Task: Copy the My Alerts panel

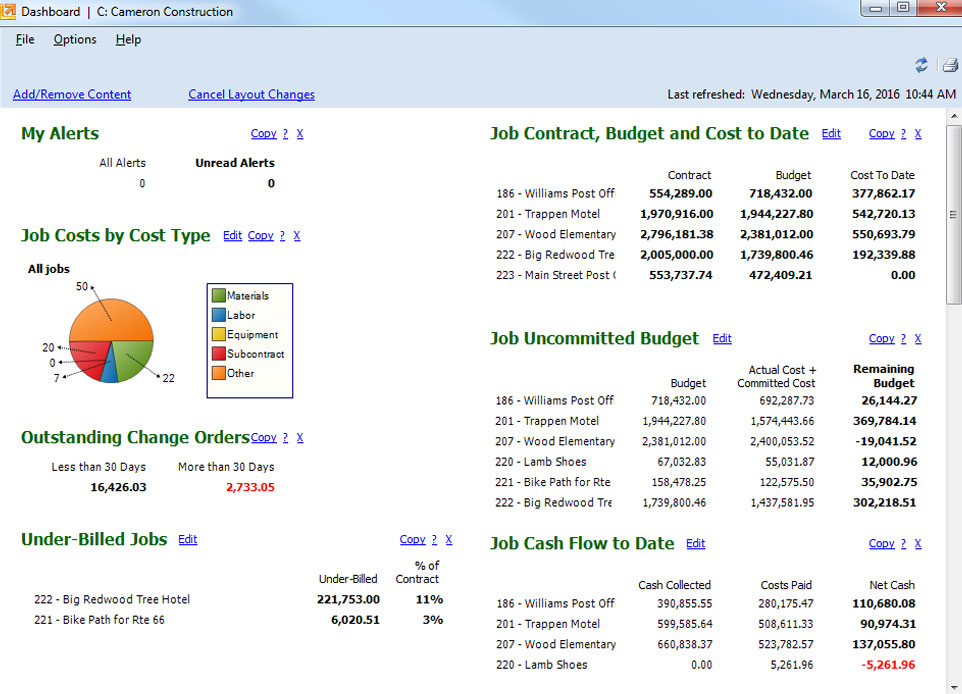Action: pyautogui.click(x=264, y=133)
